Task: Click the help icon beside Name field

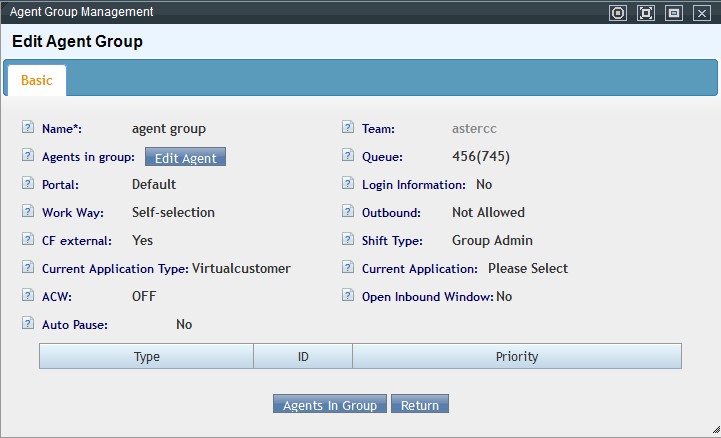Action: [28, 128]
